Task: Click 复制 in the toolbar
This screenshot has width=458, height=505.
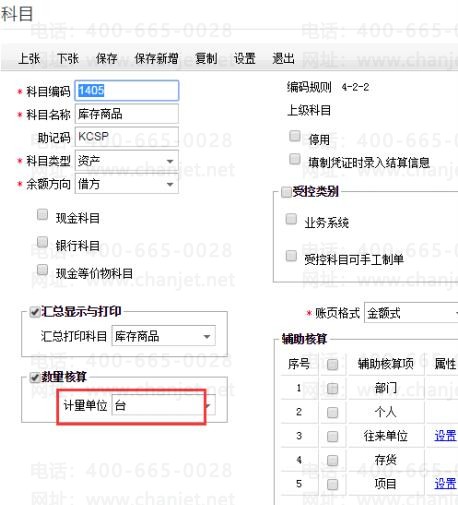Action: coord(206,59)
